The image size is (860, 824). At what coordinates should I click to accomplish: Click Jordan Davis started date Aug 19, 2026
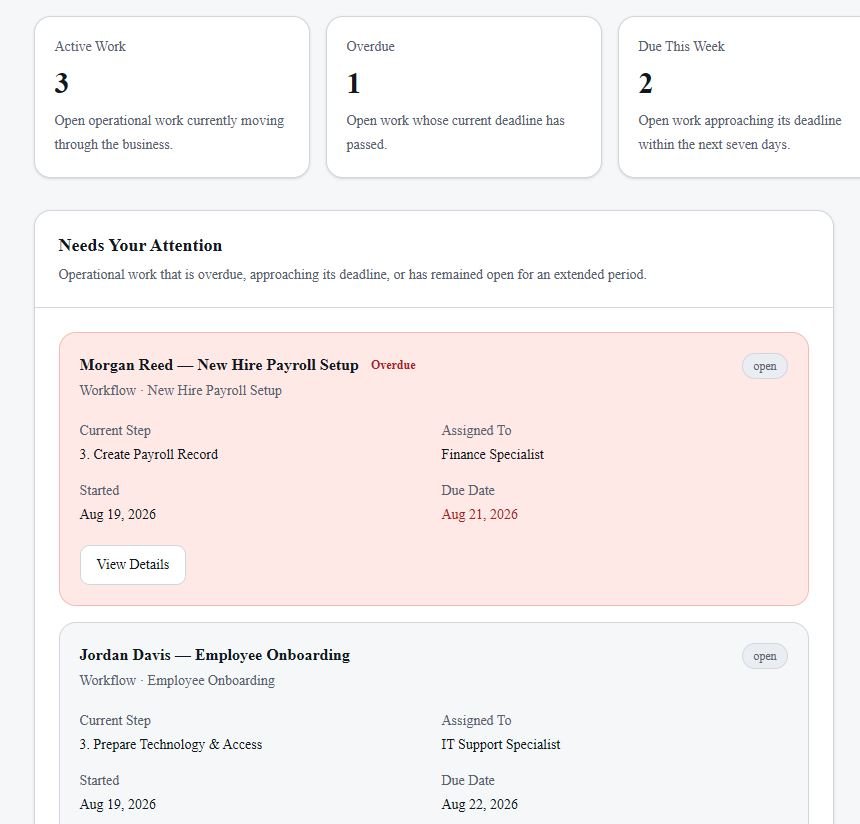(x=117, y=804)
